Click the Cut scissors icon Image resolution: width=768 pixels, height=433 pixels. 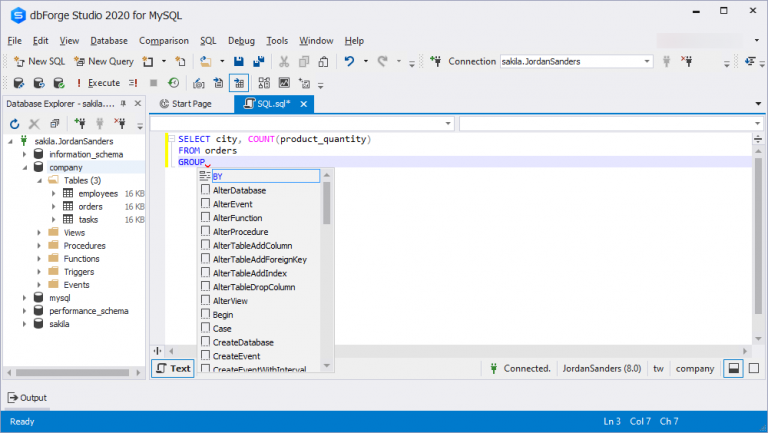pos(284,61)
